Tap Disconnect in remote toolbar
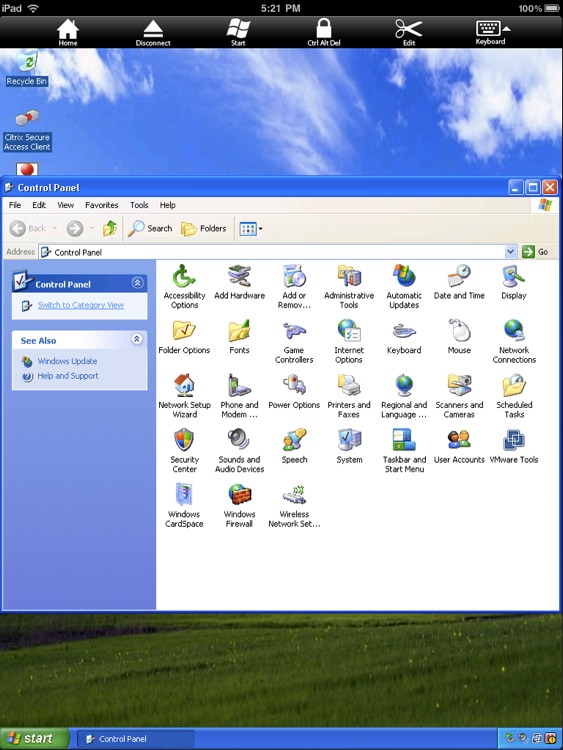 click(153, 33)
